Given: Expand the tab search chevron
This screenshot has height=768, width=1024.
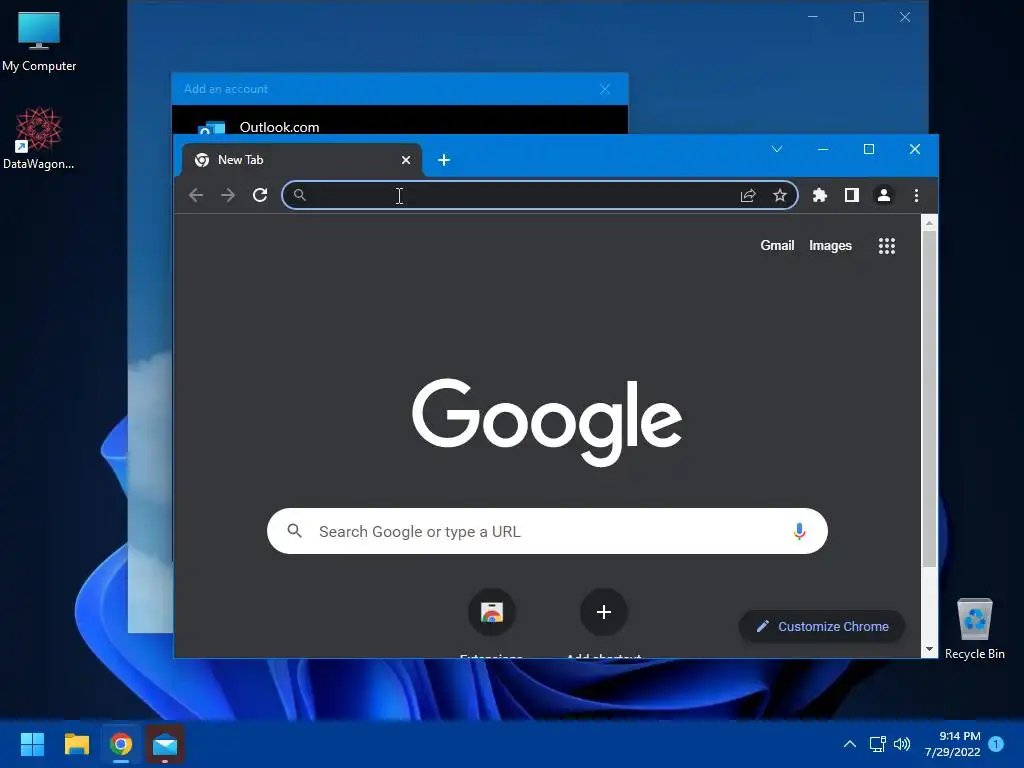Looking at the screenshot, I should click(x=776, y=149).
